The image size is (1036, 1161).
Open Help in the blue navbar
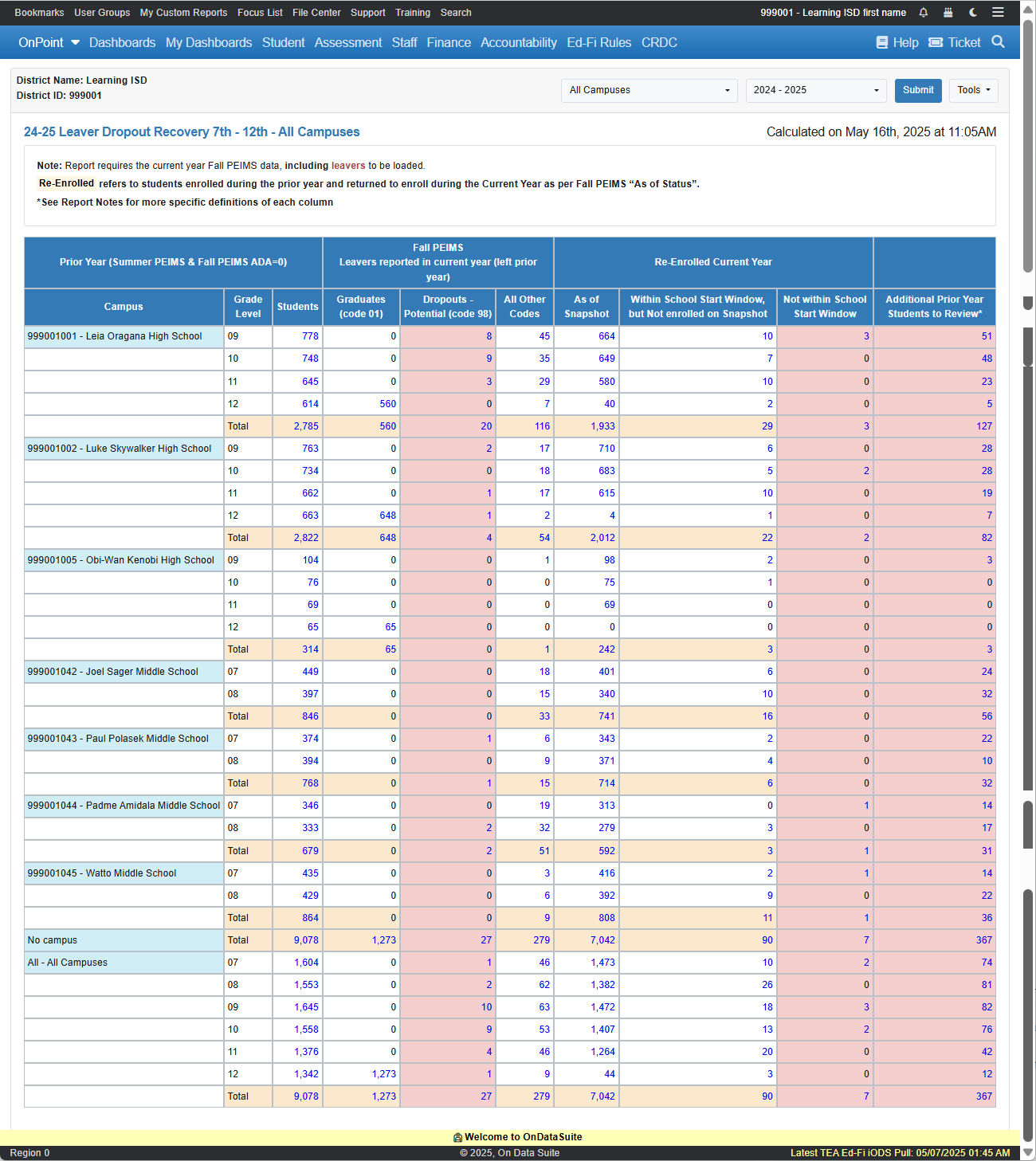tap(897, 42)
